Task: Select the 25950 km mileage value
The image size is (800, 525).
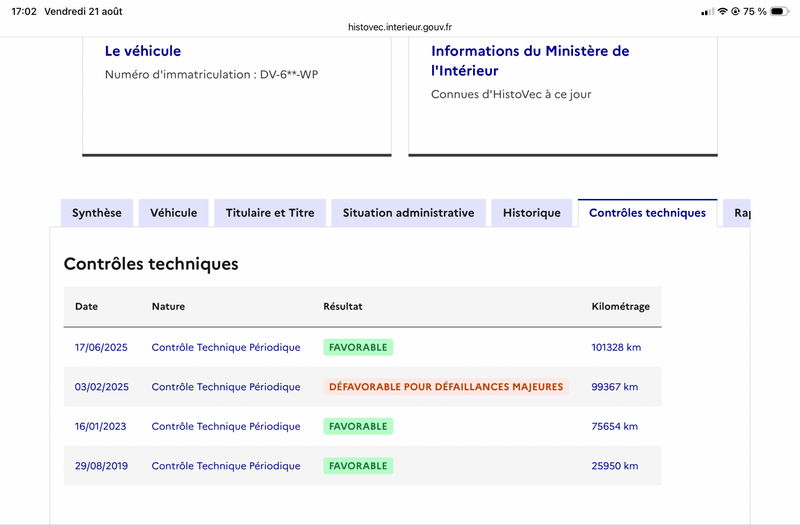Action: click(x=614, y=466)
